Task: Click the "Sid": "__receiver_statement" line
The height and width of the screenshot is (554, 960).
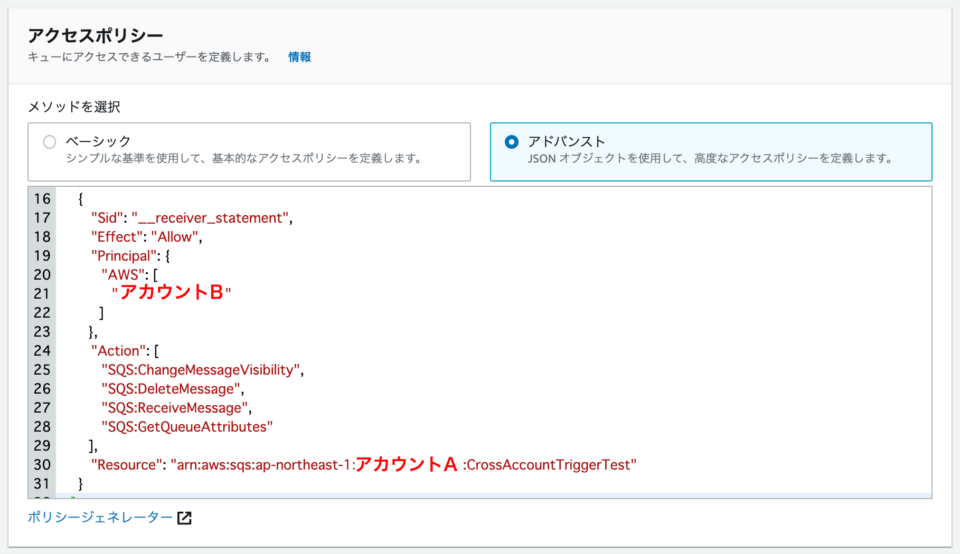Action: pyautogui.click(x=192, y=218)
